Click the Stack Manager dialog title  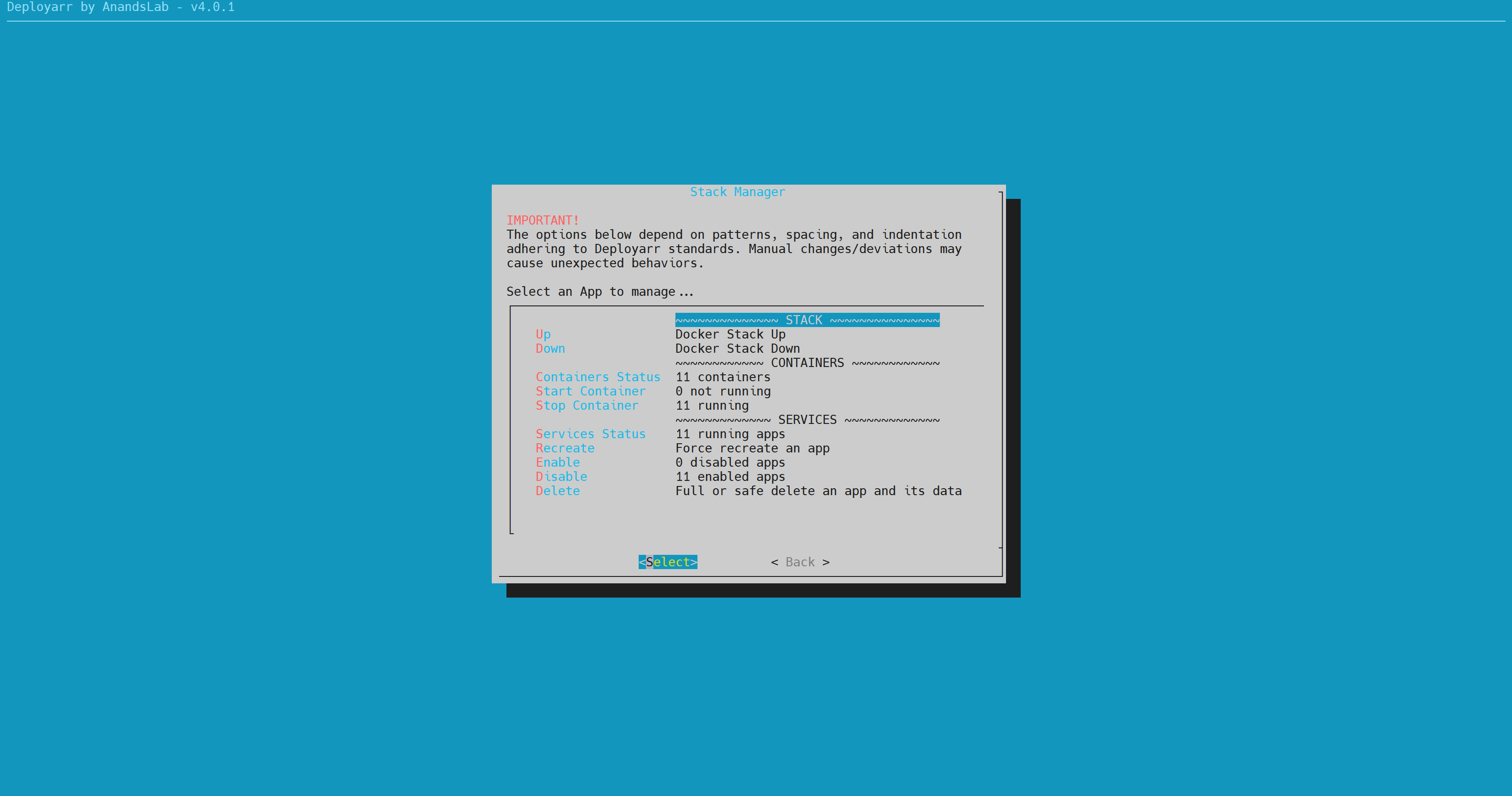pyautogui.click(x=737, y=192)
